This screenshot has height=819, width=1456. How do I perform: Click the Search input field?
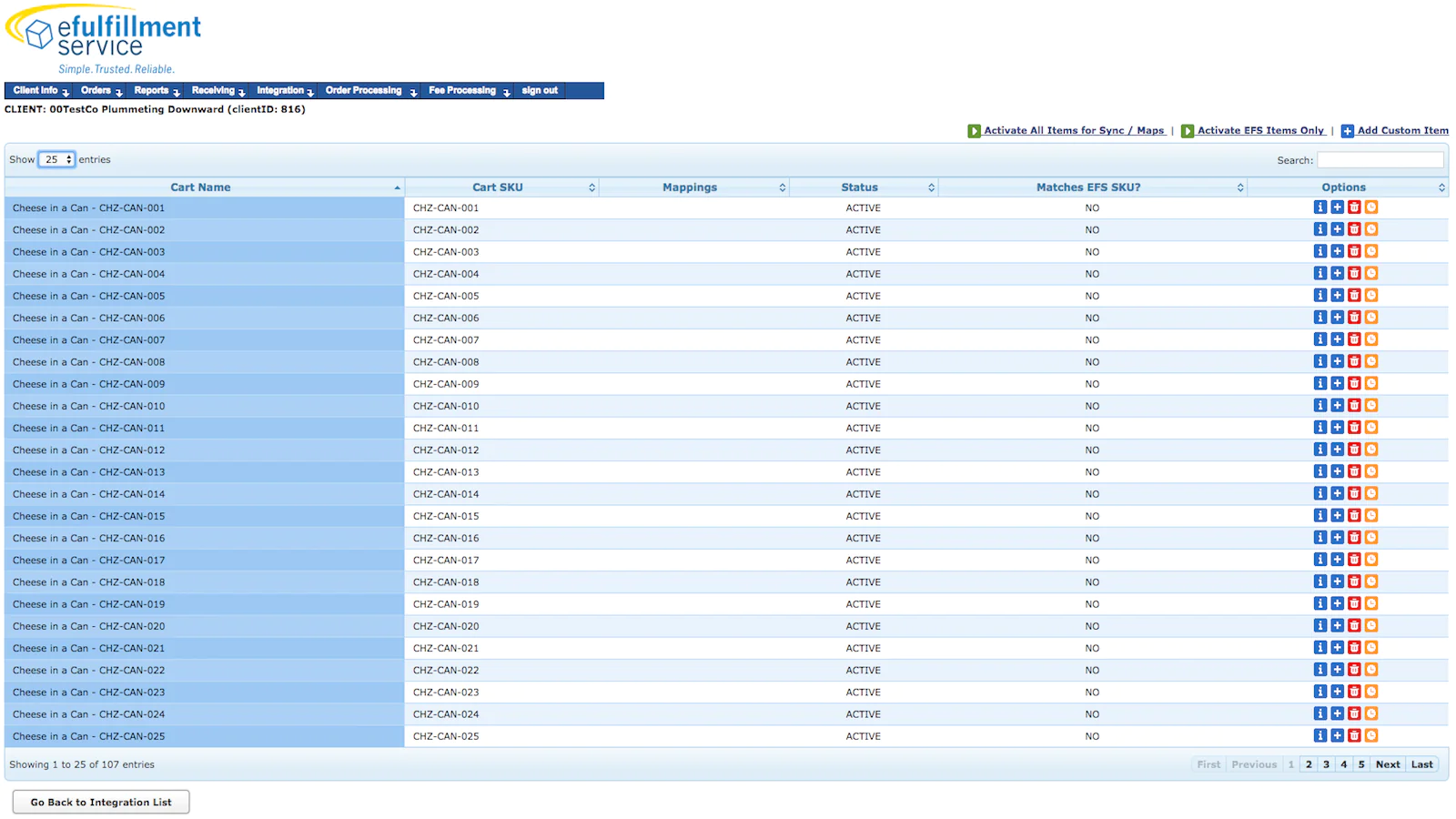[x=1380, y=160]
